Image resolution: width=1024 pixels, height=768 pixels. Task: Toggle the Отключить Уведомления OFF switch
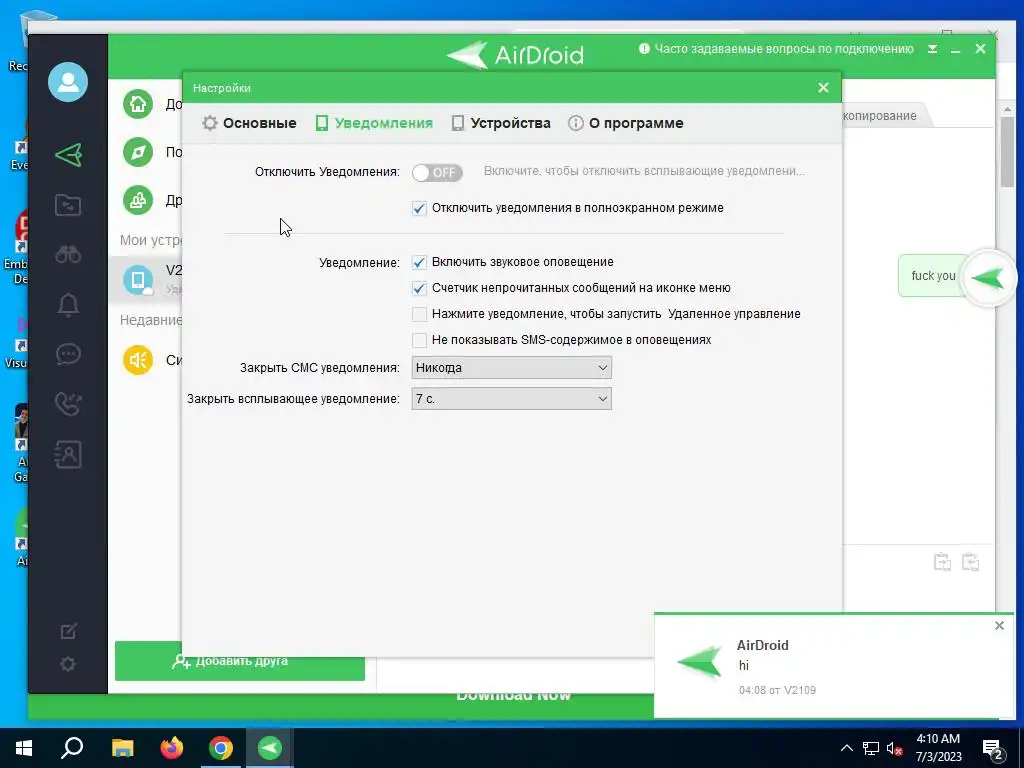(x=437, y=172)
